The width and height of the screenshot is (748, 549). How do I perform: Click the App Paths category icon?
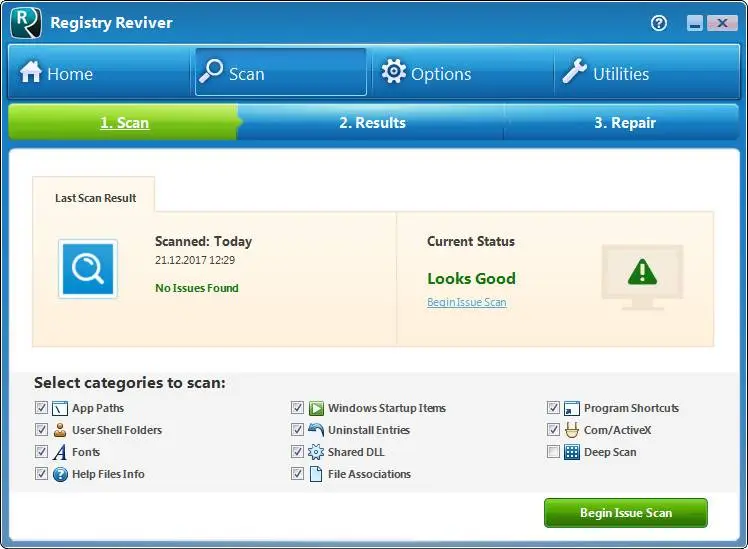click(x=60, y=408)
